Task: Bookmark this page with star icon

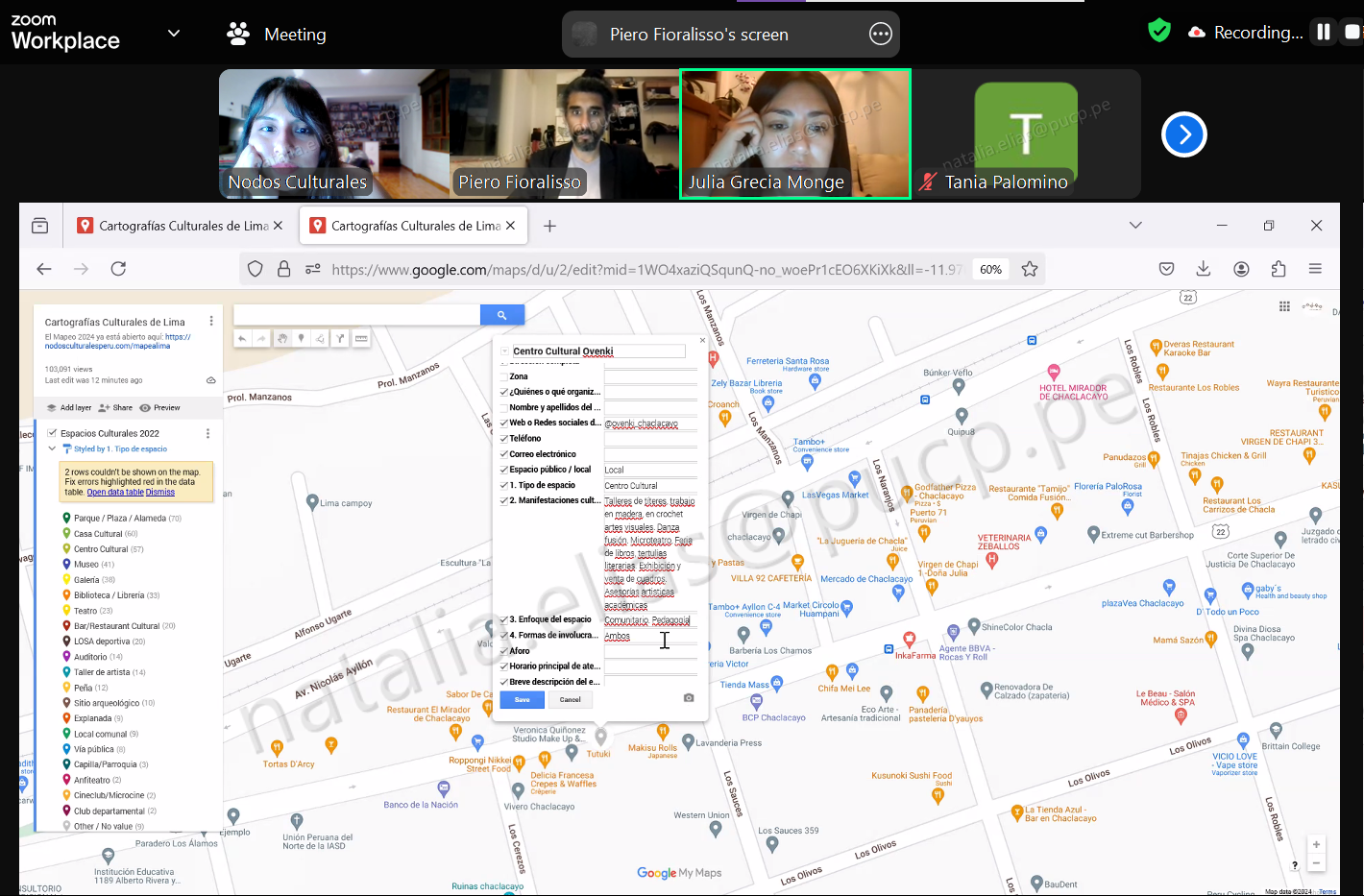Action: (x=1030, y=269)
